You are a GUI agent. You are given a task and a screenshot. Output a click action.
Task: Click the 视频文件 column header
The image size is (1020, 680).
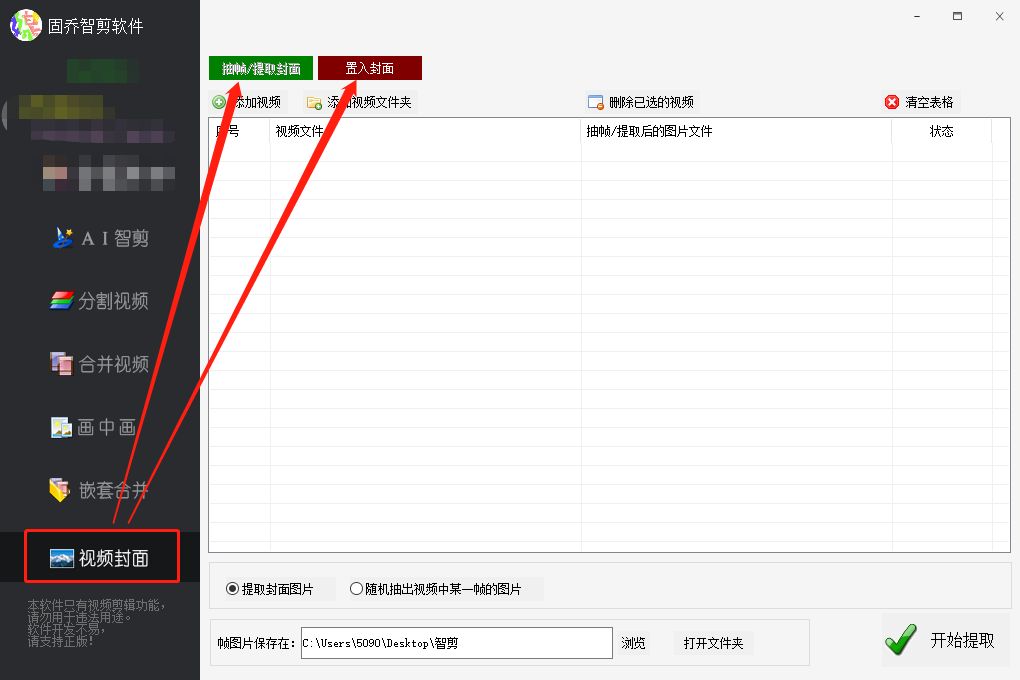299,131
